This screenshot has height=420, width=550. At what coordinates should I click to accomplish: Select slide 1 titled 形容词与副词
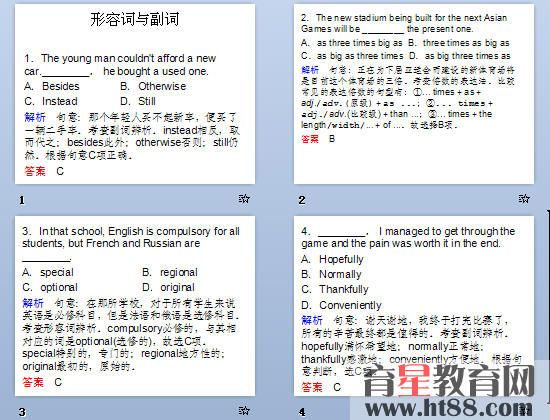(x=135, y=94)
